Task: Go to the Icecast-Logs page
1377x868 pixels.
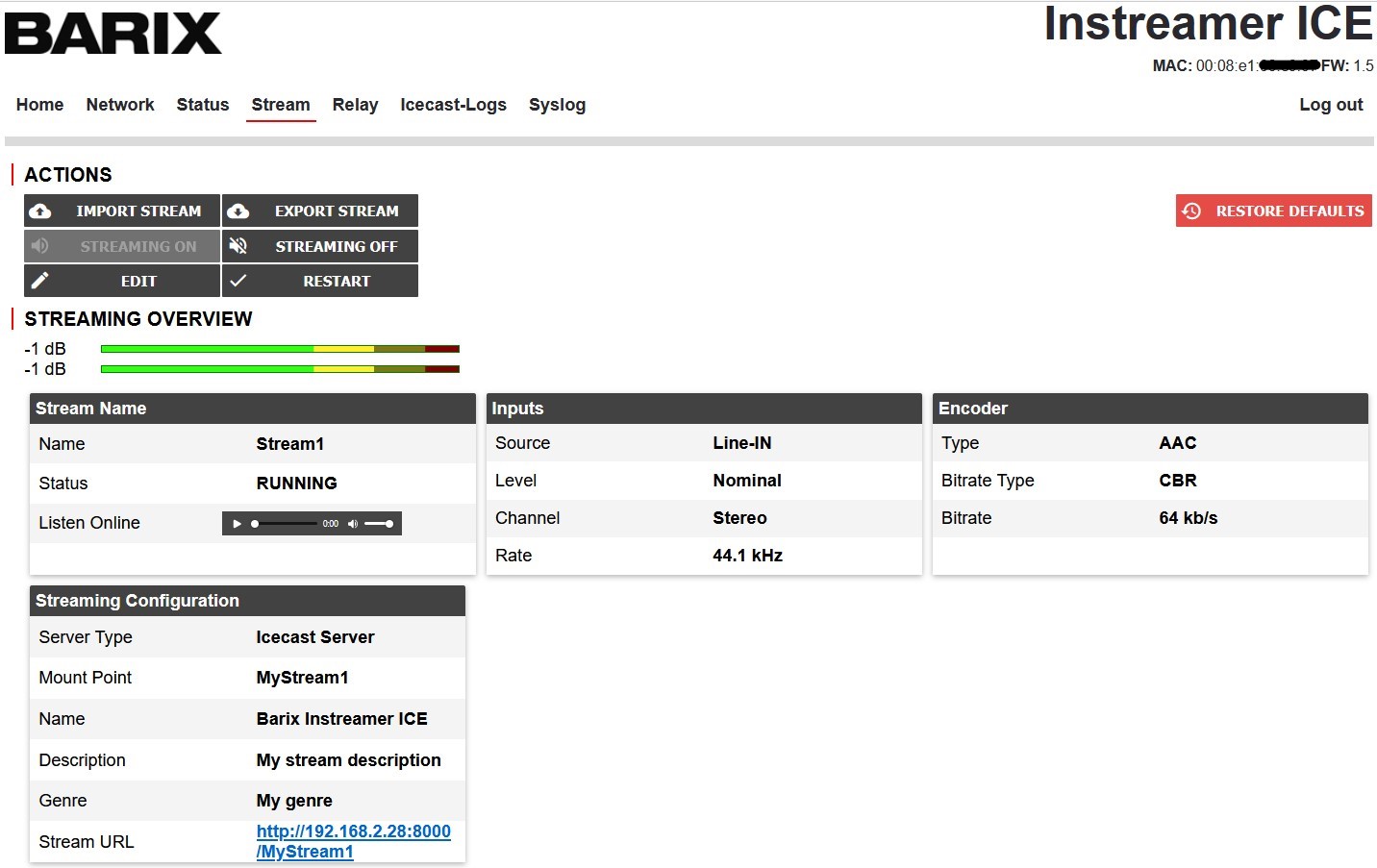Action: coord(453,105)
